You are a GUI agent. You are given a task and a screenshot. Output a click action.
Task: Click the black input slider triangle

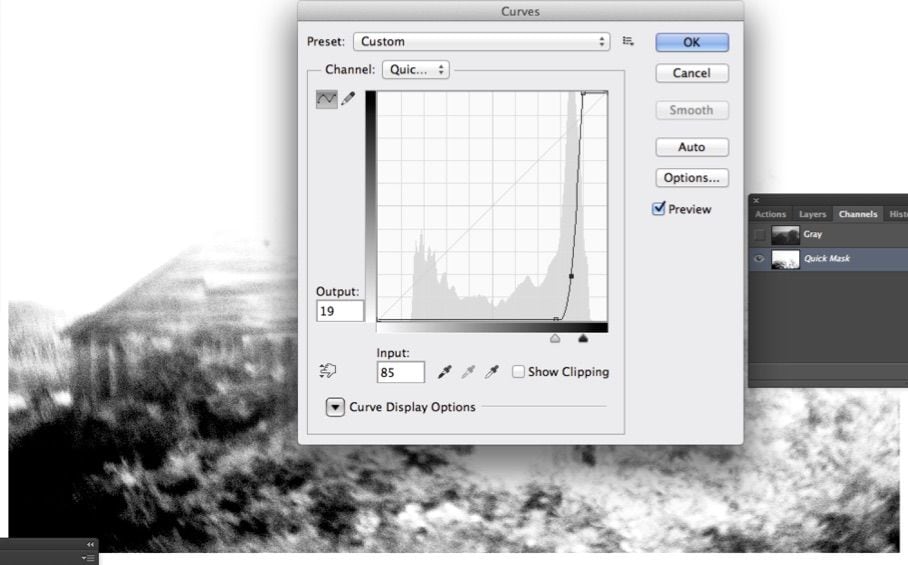[583, 338]
